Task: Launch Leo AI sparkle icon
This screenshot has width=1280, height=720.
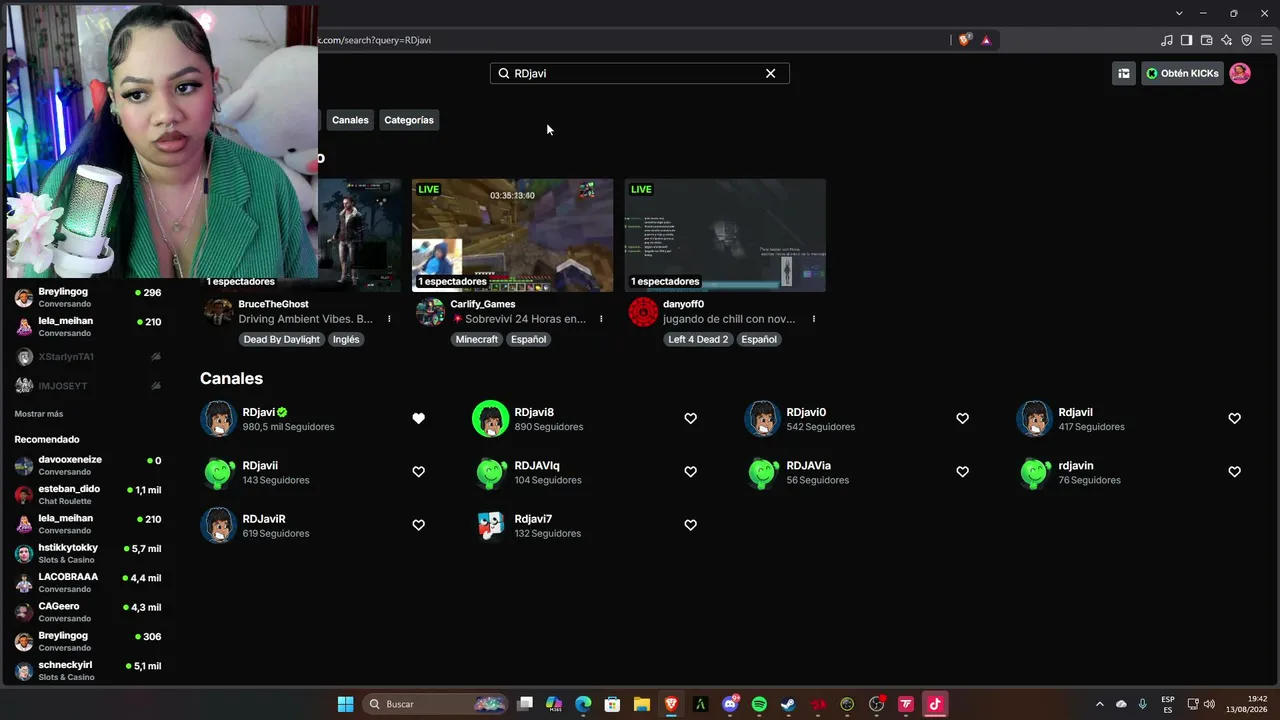Action: click(1226, 40)
